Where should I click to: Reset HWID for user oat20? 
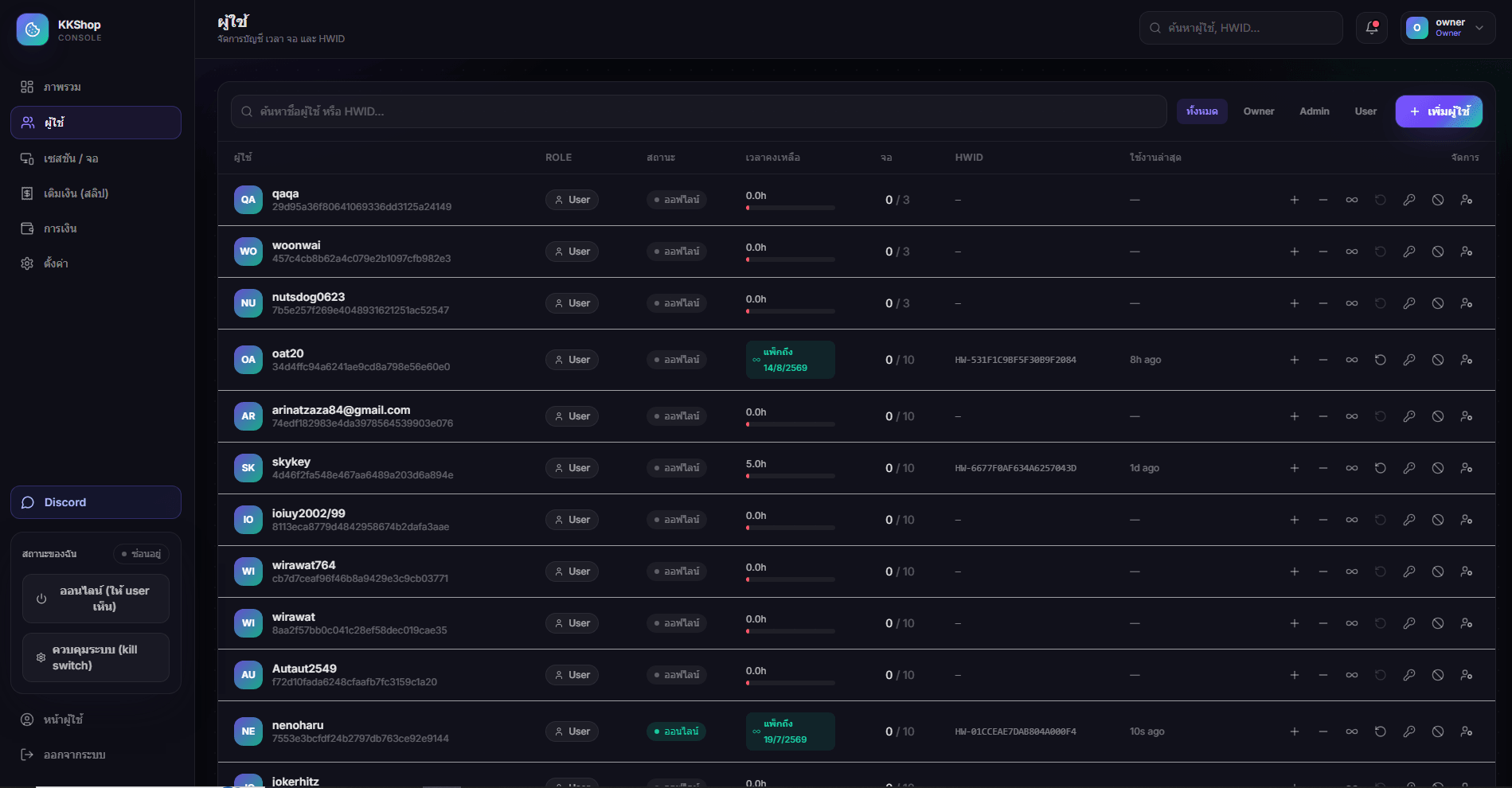pyautogui.click(x=1381, y=360)
